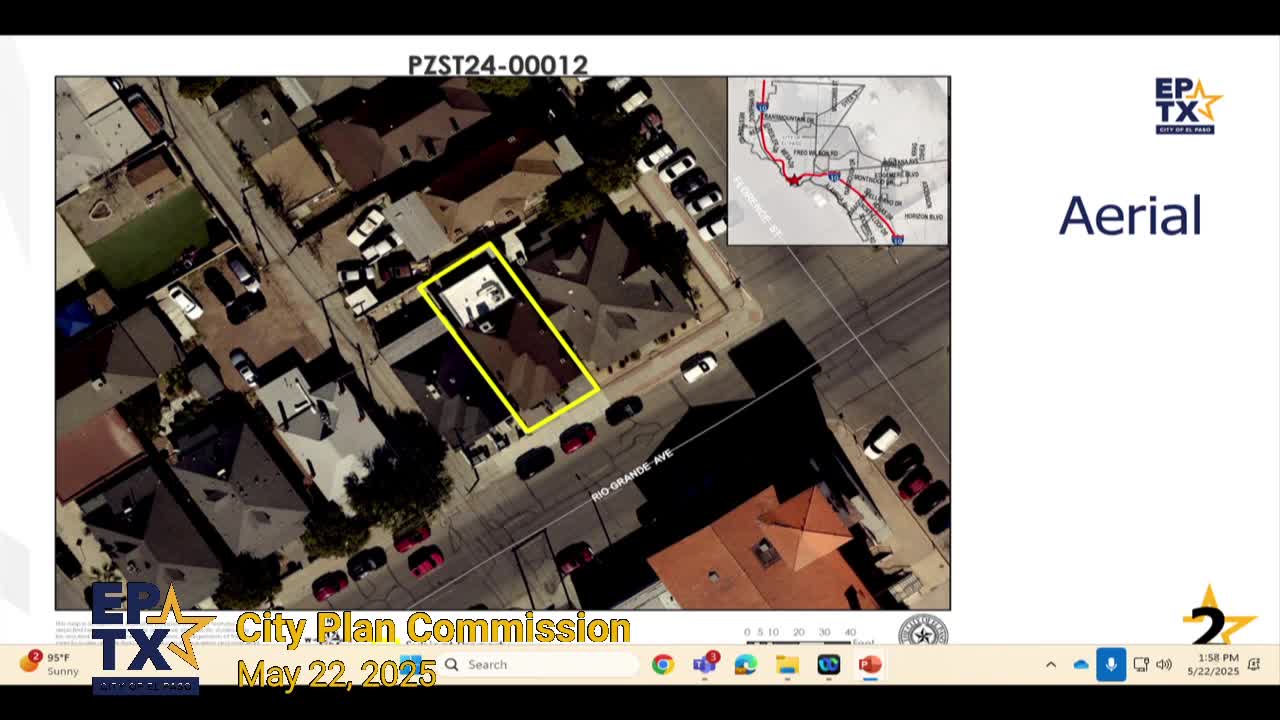This screenshot has height=720, width=1280.
Task: Open File Explorer from the taskbar
Action: (788, 665)
